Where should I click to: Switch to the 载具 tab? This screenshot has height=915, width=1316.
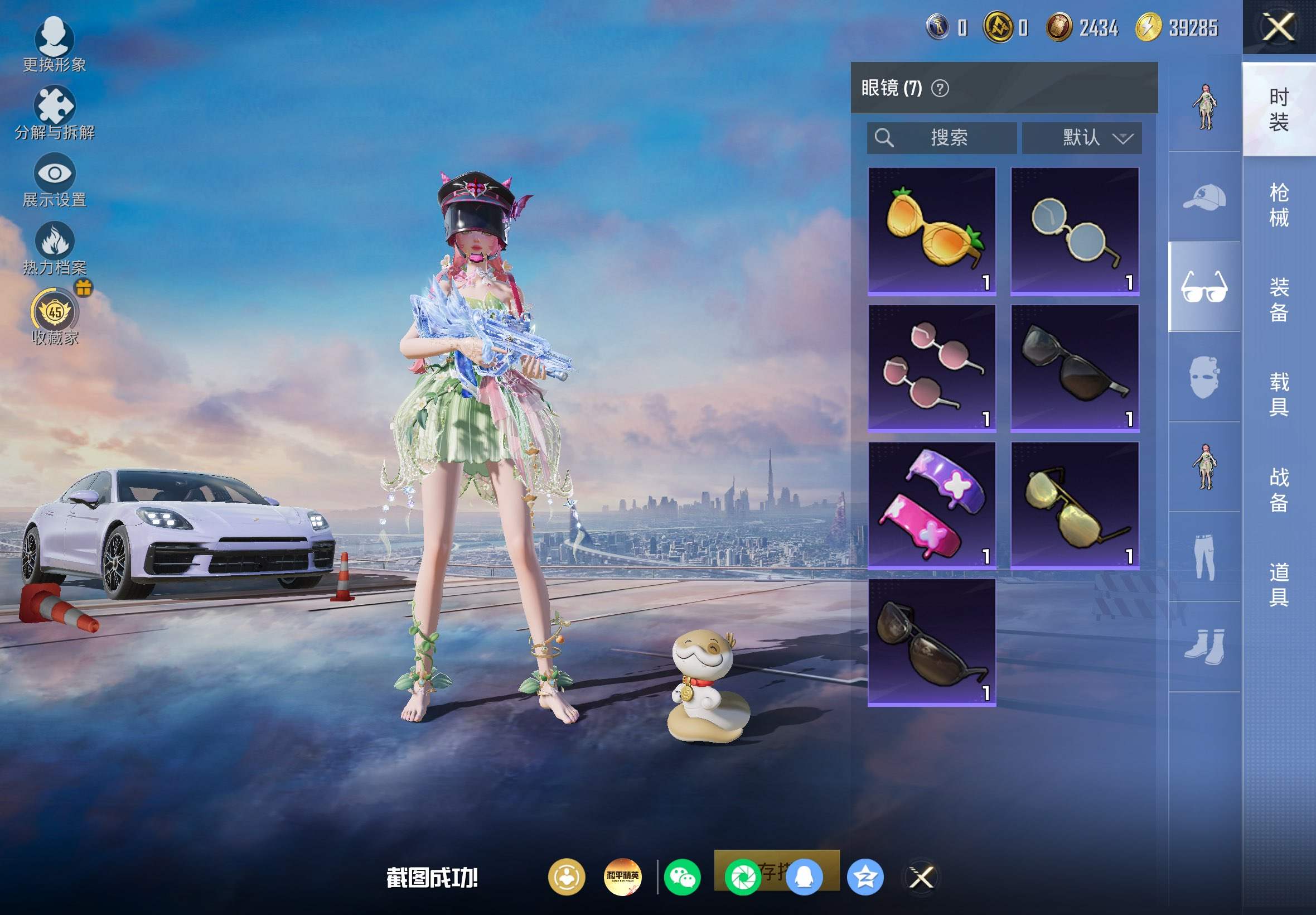point(1279,394)
